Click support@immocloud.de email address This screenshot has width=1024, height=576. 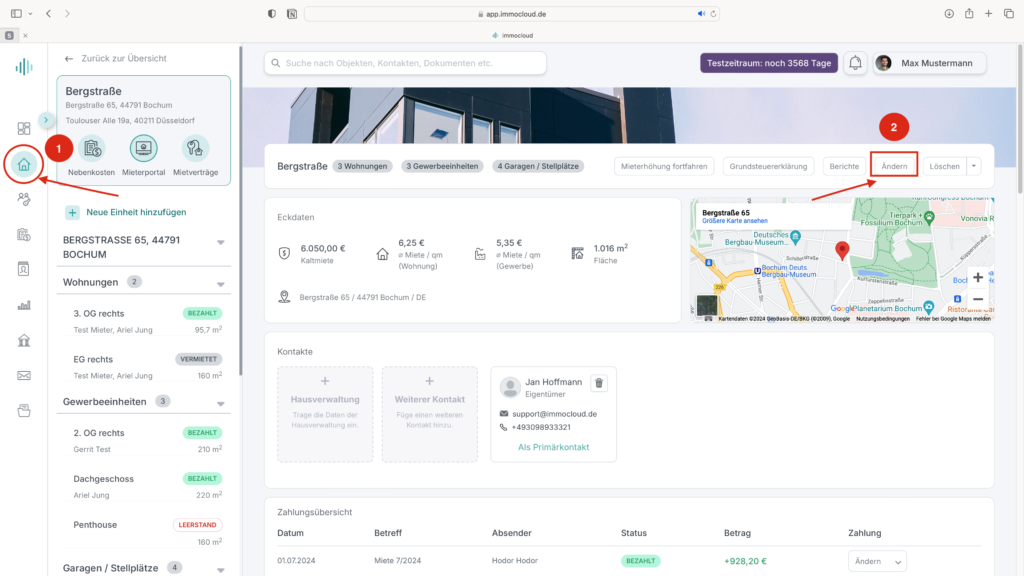pyautogui.click(x=554, y=414)
